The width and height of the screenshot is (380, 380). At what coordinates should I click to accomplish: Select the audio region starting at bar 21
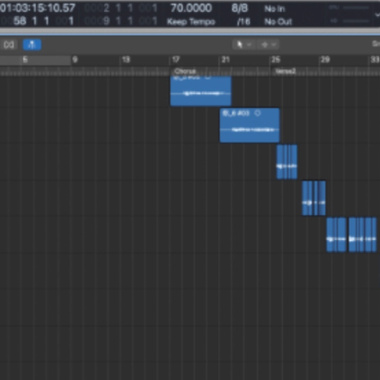tap(250, 125)
